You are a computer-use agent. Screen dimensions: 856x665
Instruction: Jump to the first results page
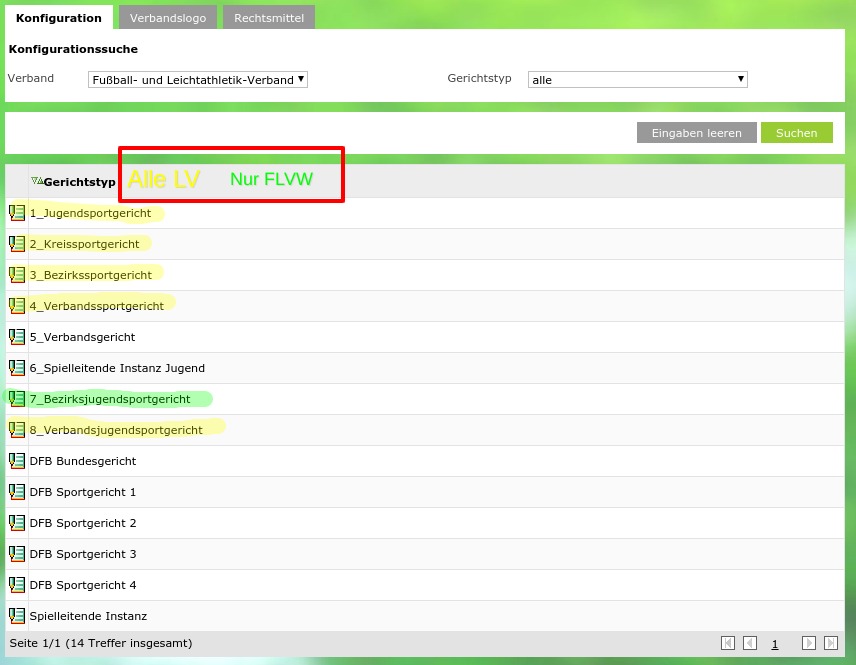click(x=728, y=643)
